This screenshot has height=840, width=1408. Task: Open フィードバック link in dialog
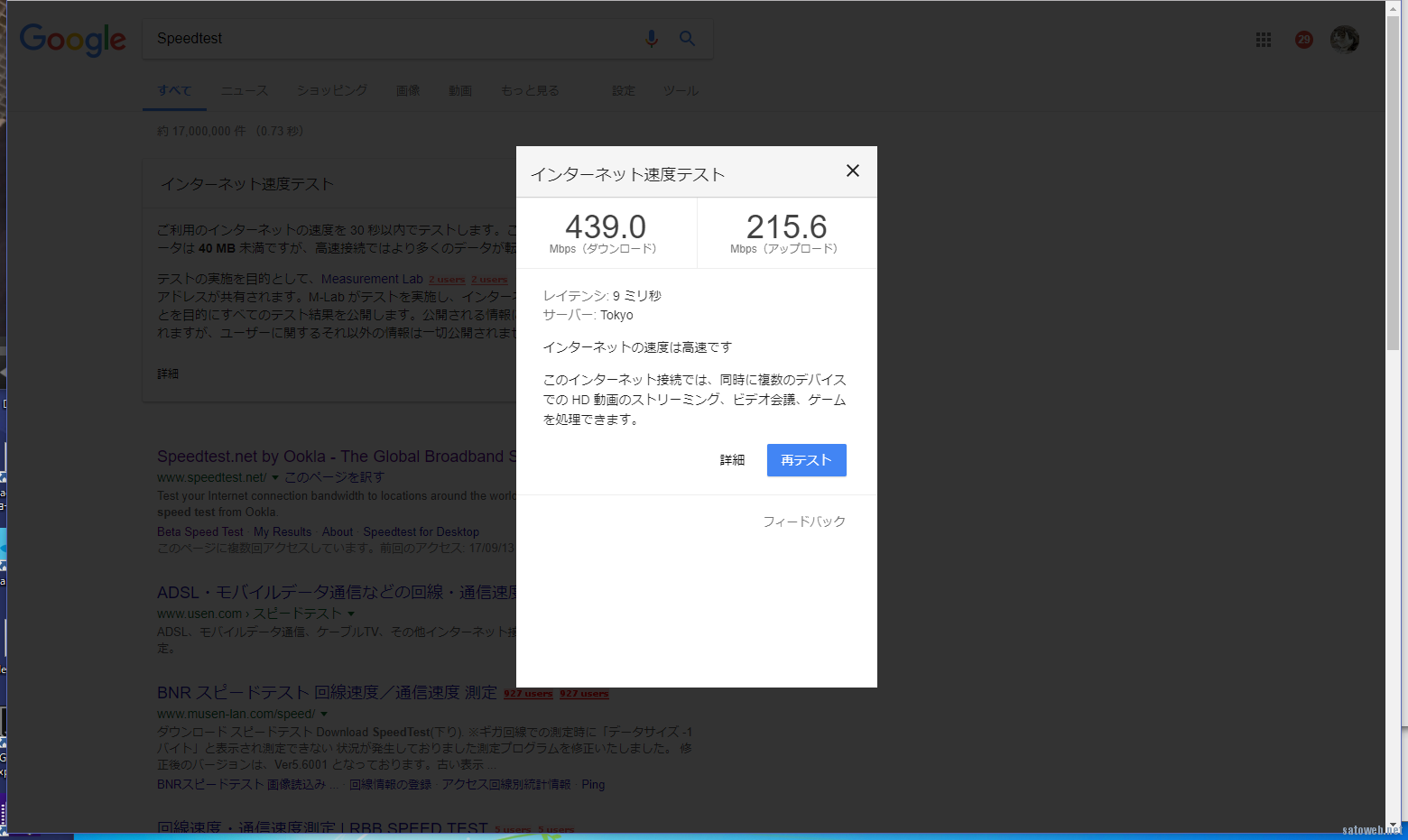click(804, 522)
